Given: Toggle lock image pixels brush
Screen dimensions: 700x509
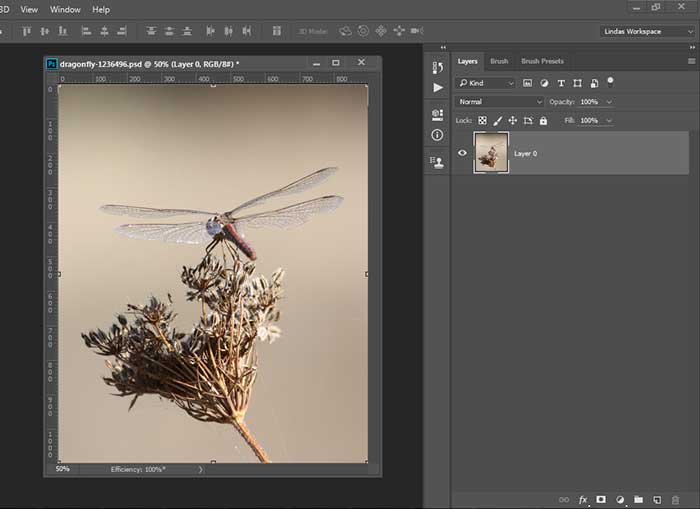Looking at the screenshot, I should point(498,121).
